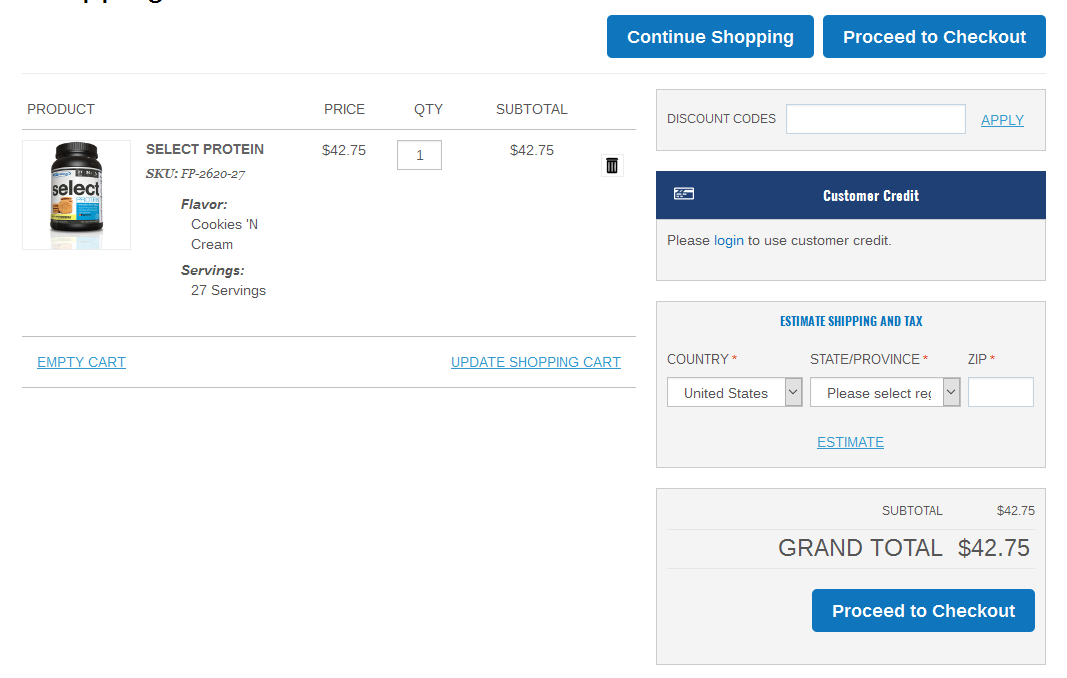
Task: Click the Estimate shipping link
Action: click(850, 442)
